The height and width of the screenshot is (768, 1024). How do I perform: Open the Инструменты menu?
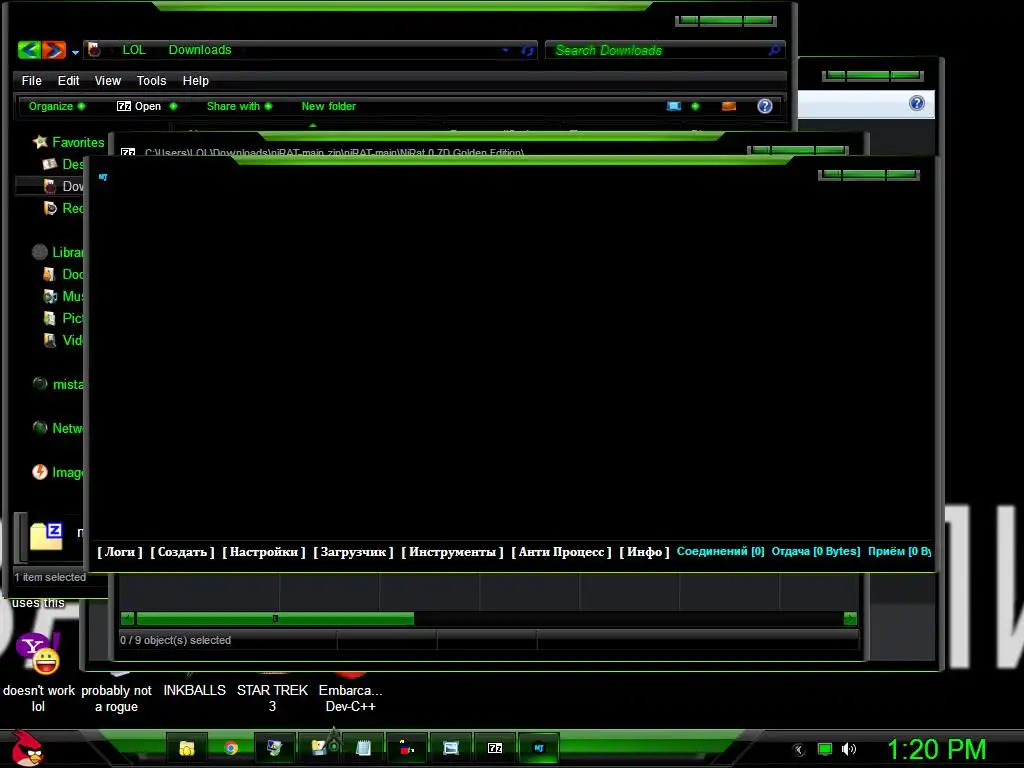click(453, 552)
